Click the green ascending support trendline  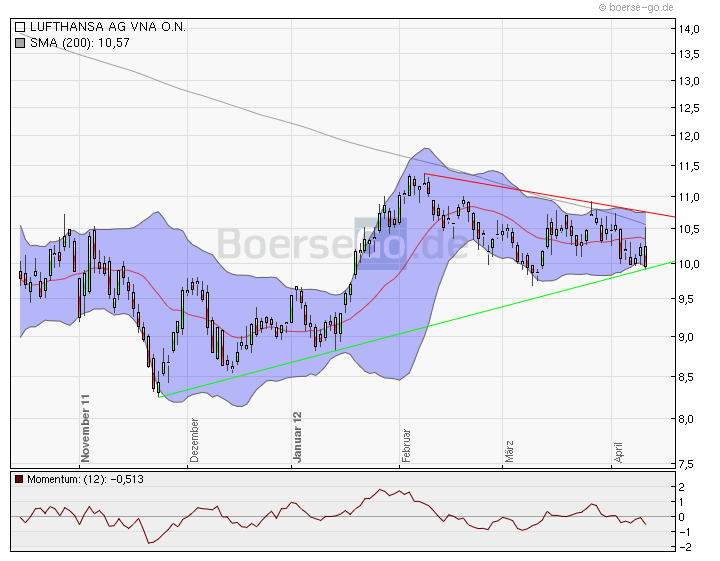pyautogui.click(x=417, y=329)
